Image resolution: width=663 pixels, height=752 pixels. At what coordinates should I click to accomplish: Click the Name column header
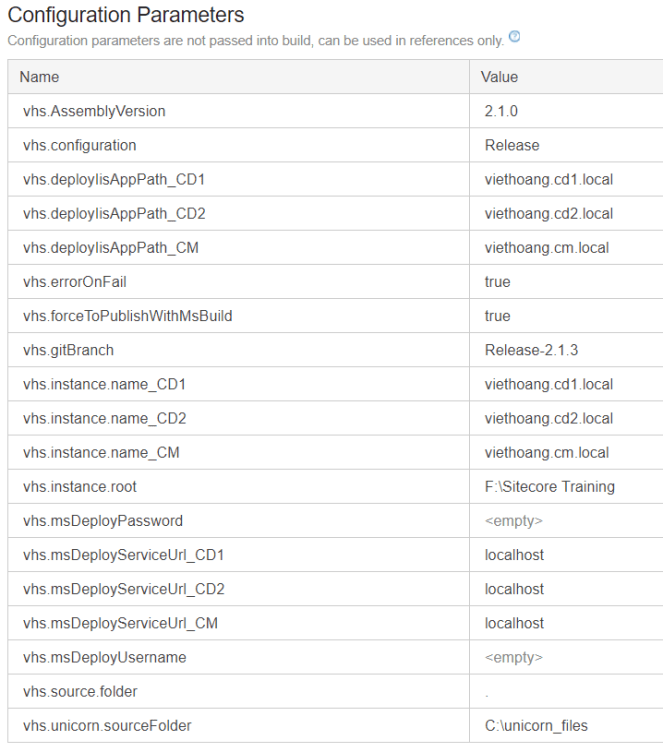pos(39,77)
